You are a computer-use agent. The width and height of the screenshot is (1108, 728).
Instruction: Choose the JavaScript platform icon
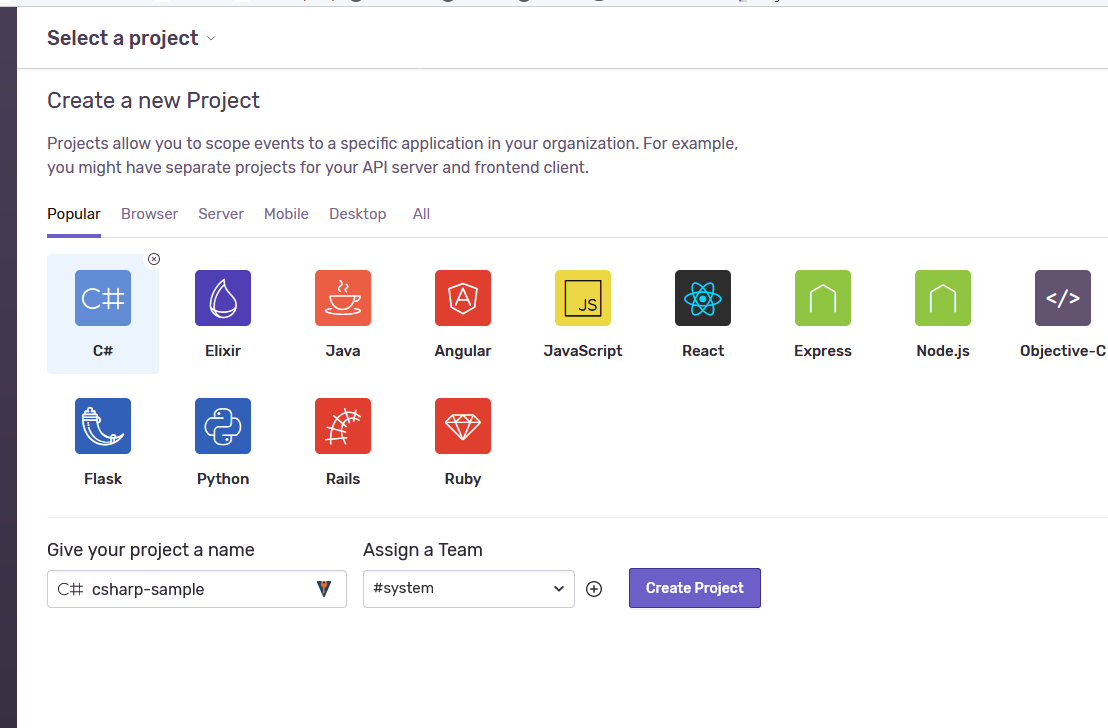tap(583, 298)
